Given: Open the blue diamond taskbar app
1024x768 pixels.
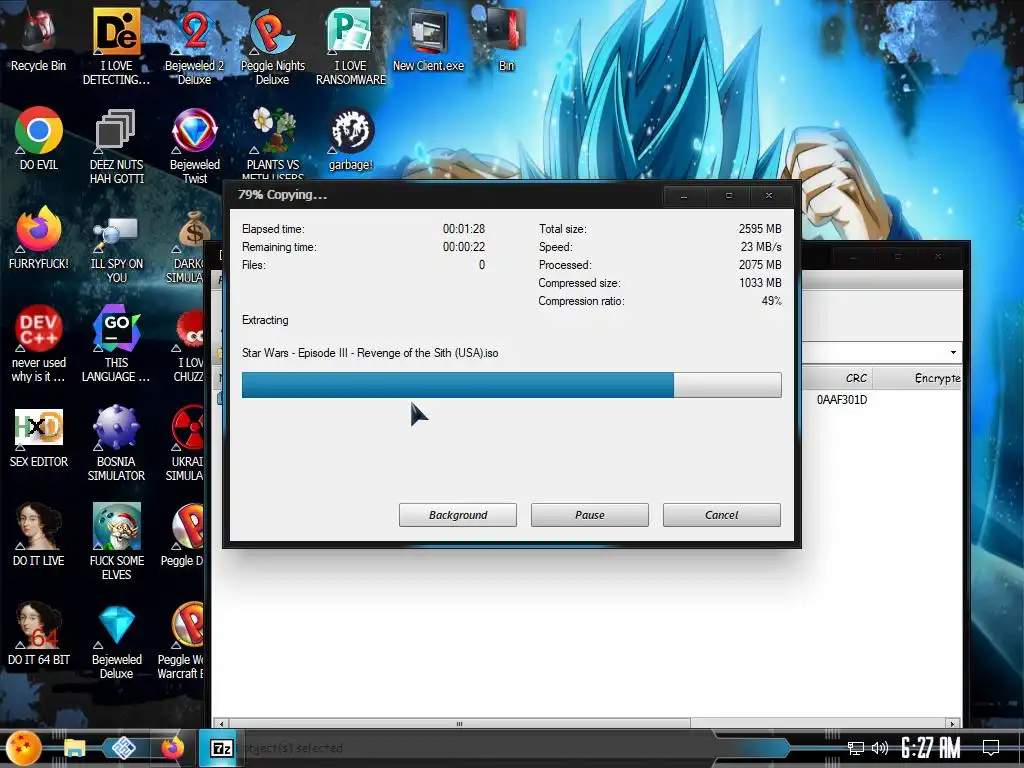Looking at the screenshot, I should tap(123, 748).
